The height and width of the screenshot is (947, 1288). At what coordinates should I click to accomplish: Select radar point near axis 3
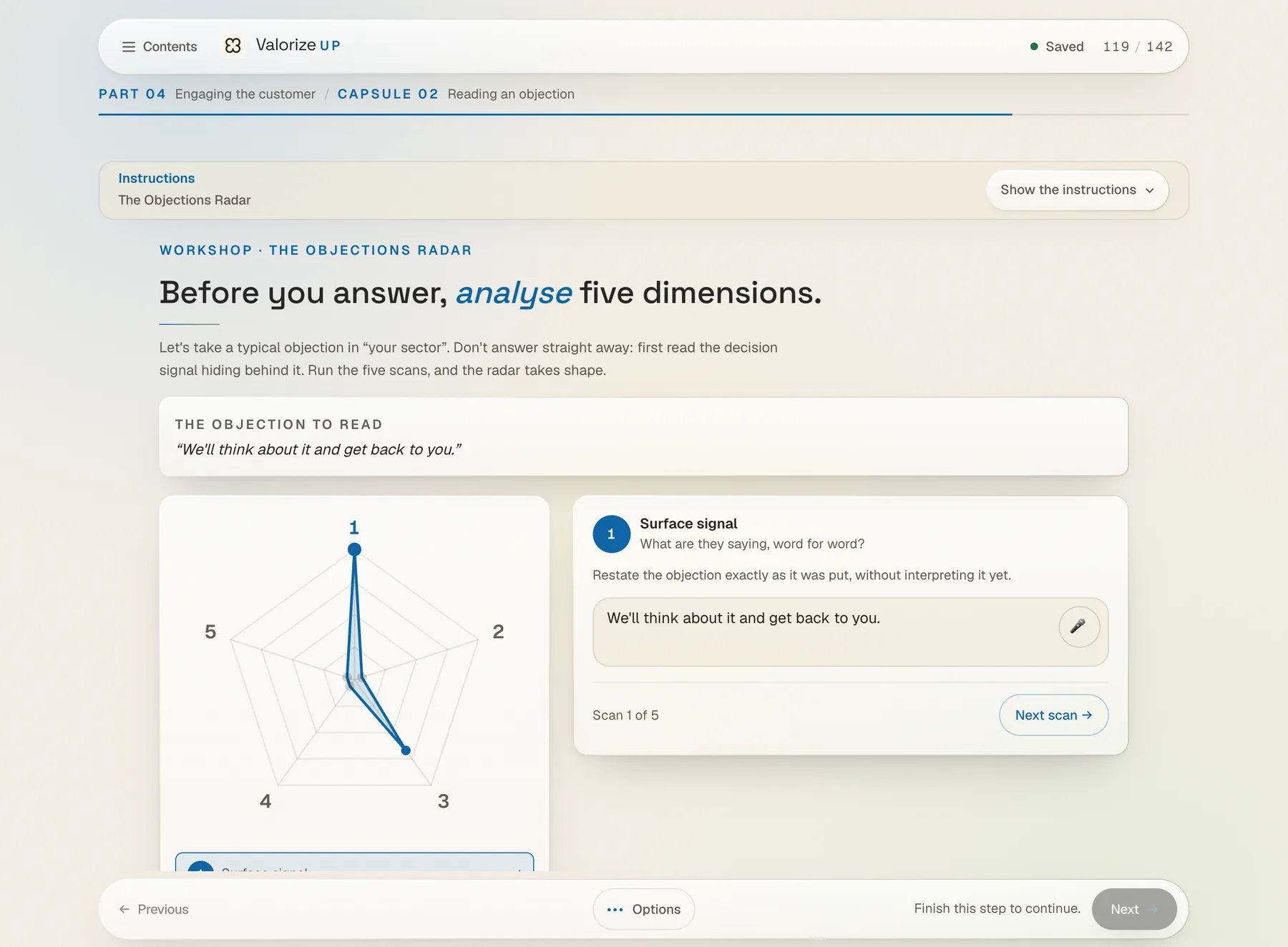click(x=406, y=750)
